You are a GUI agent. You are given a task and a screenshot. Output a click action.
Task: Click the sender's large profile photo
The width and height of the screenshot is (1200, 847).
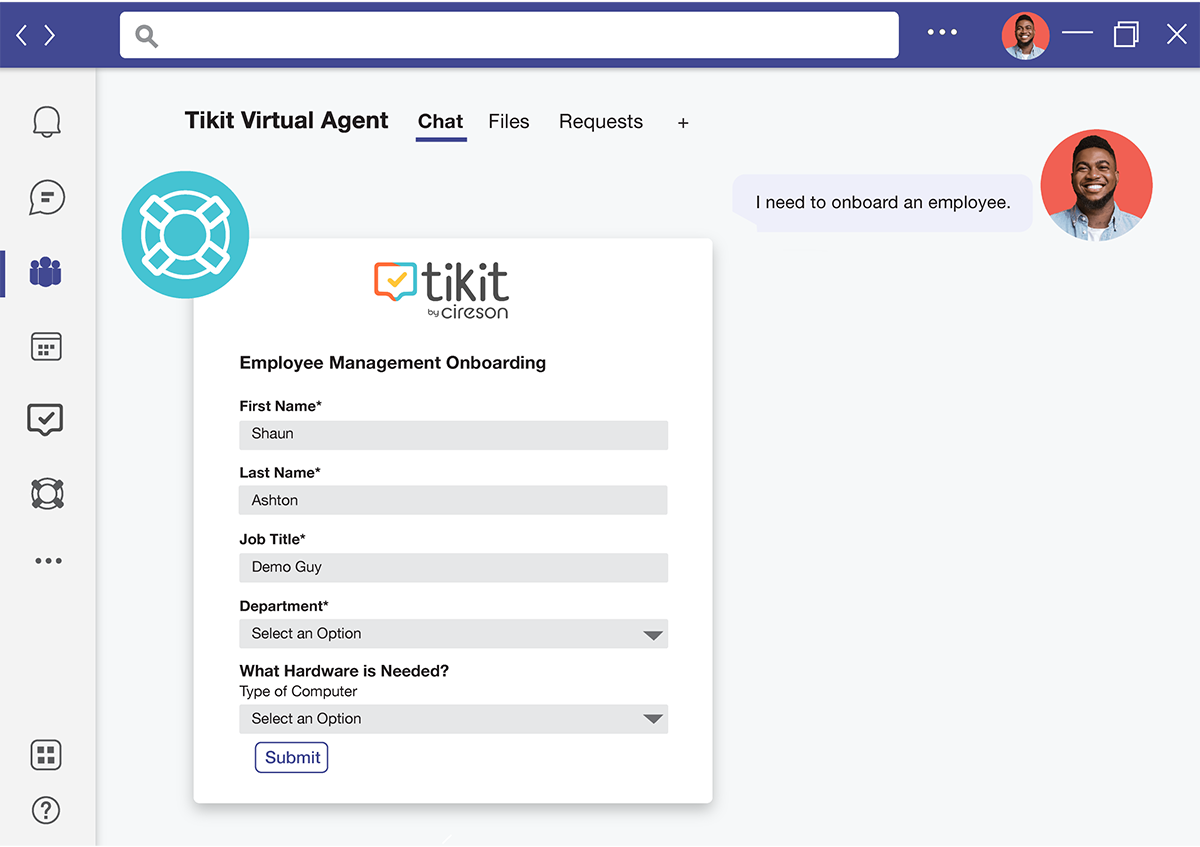(1097, 186)
